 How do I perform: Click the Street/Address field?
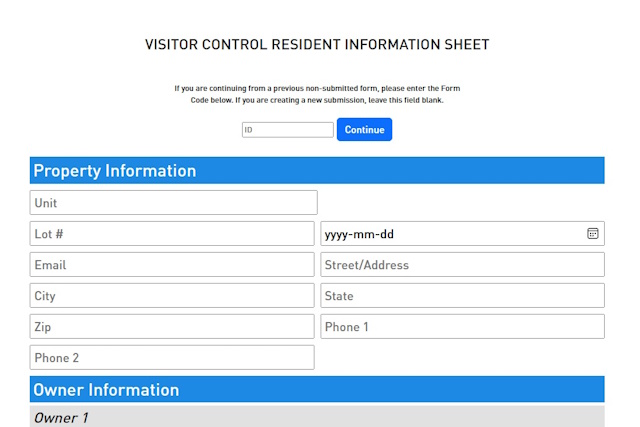[x=462, y=265]
